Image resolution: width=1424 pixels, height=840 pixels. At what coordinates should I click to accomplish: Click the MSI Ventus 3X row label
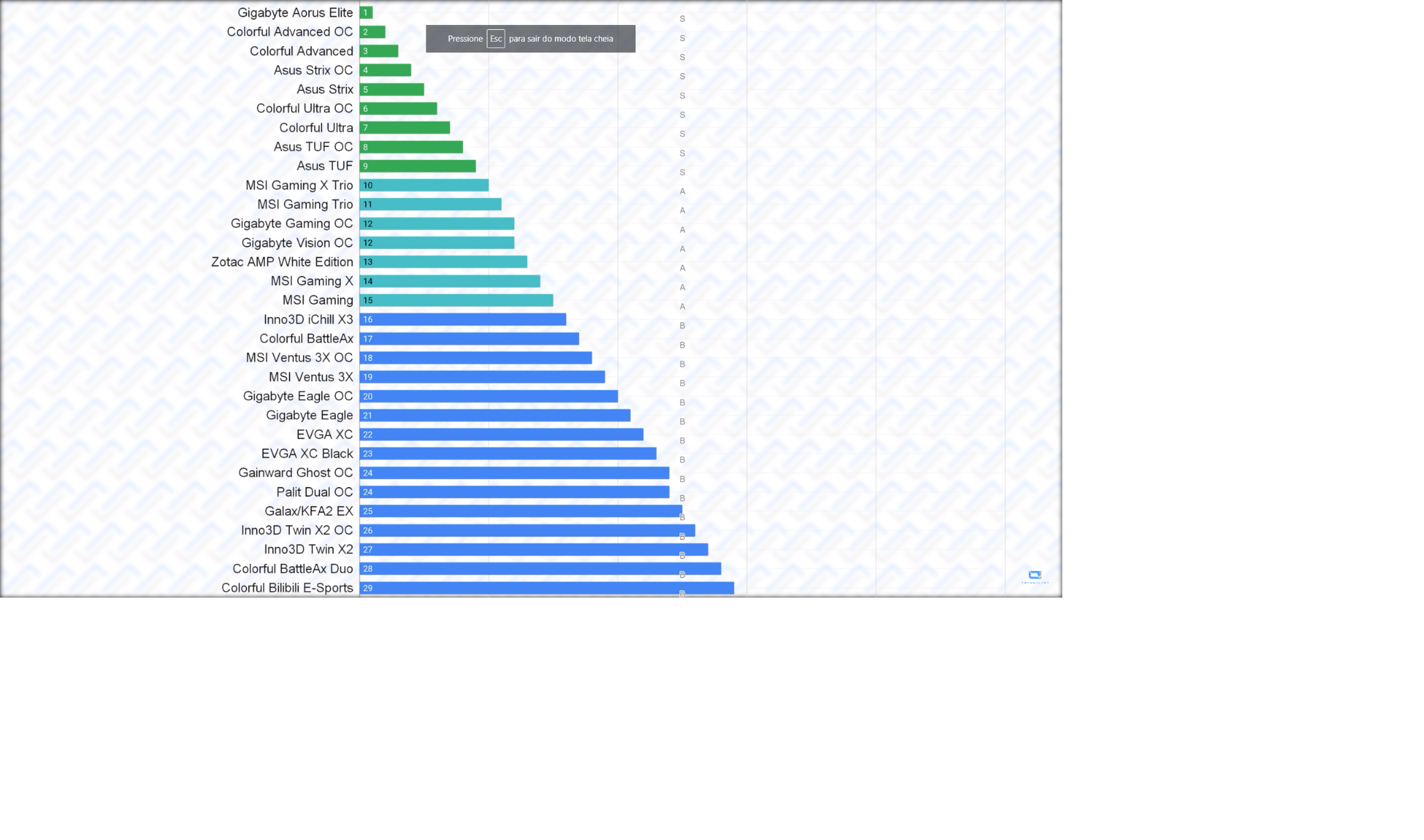pyautogui.click(x=311, y=377)
